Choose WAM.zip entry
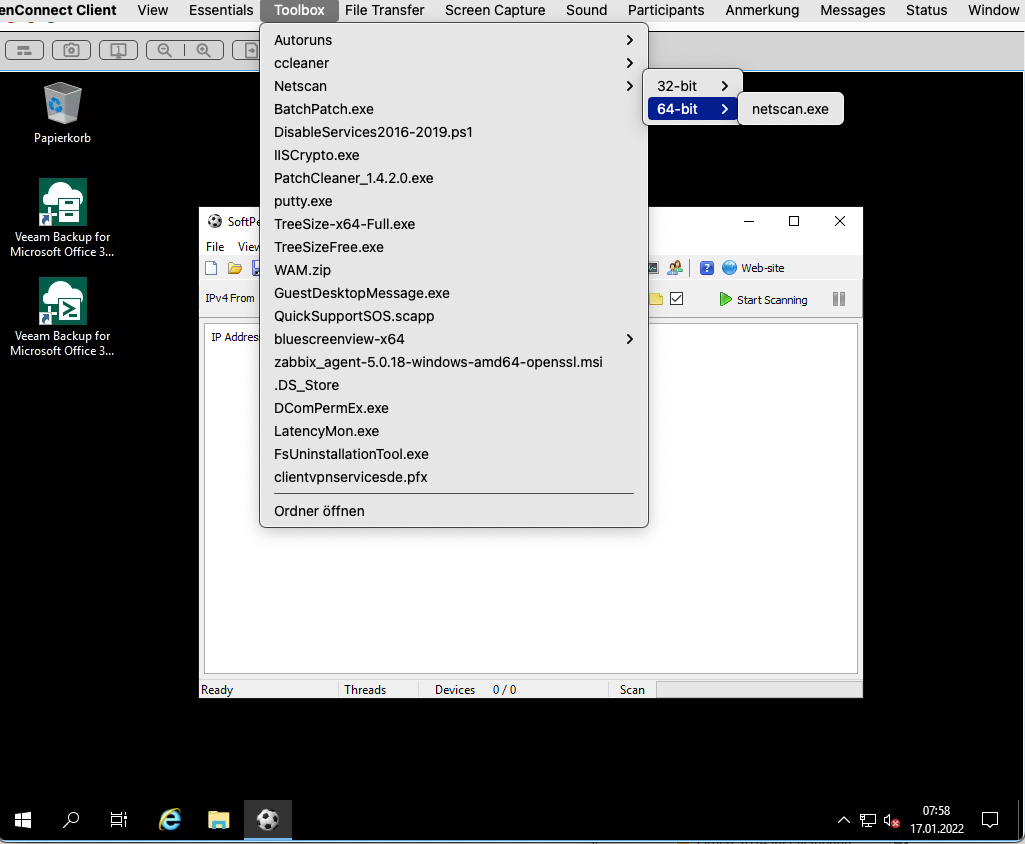 [454, 270]
